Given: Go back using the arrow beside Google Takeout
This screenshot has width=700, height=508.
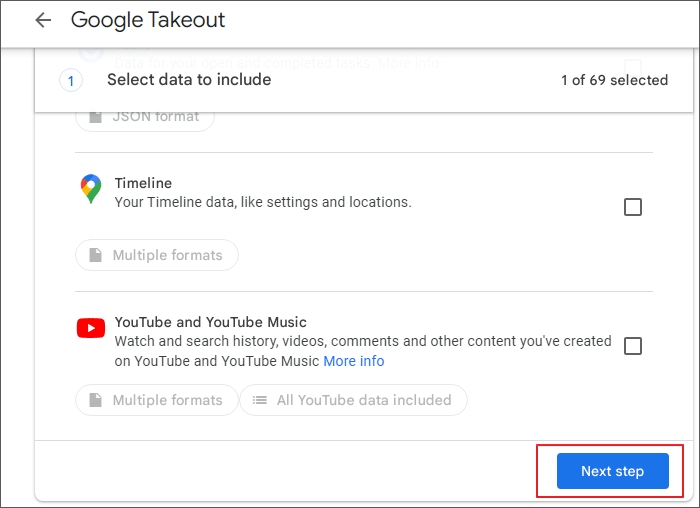Looking at the screenshot, I should tap(43, 20).
